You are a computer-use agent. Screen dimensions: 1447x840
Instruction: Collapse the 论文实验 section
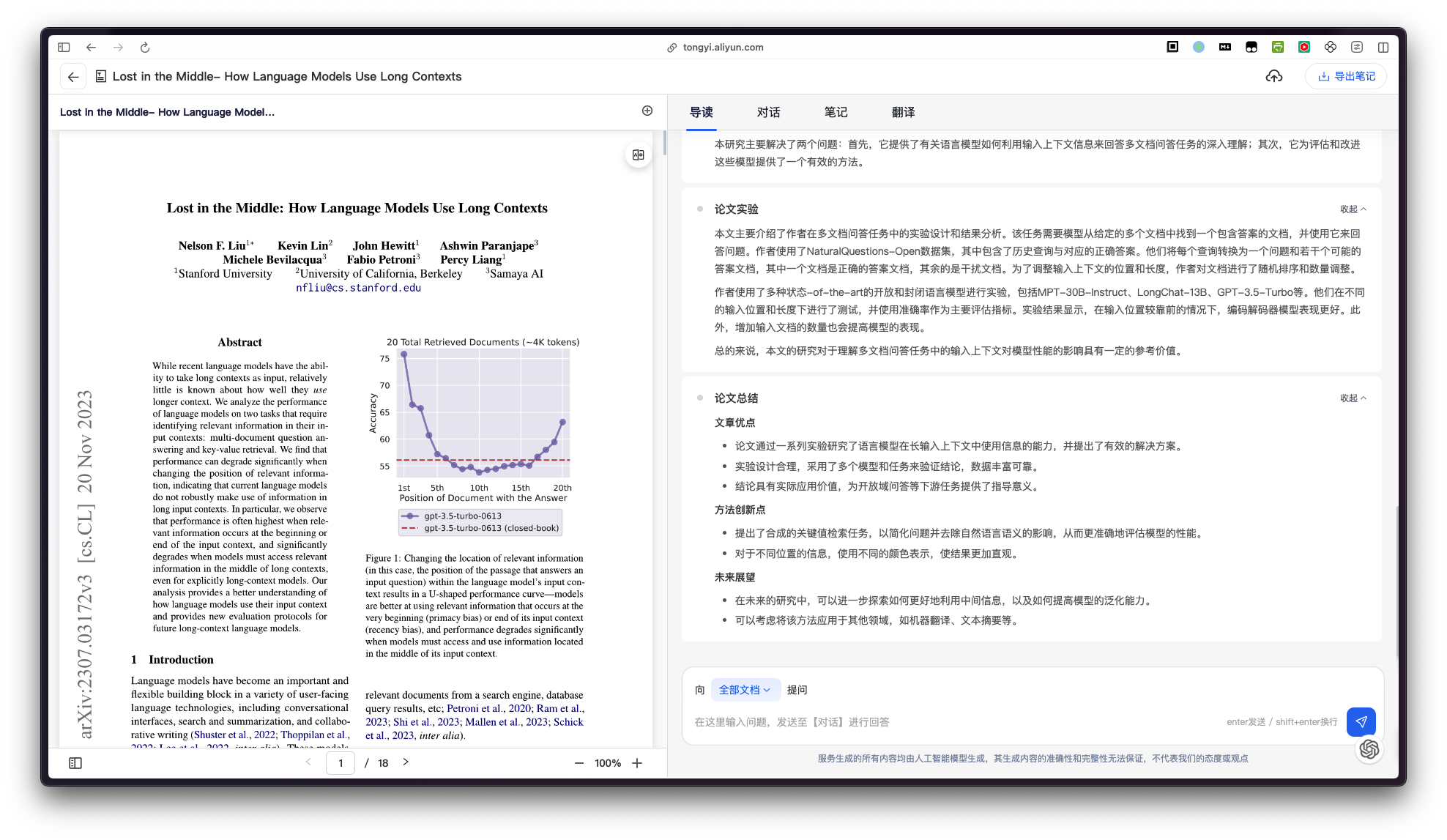click(x=1353, y=209)
